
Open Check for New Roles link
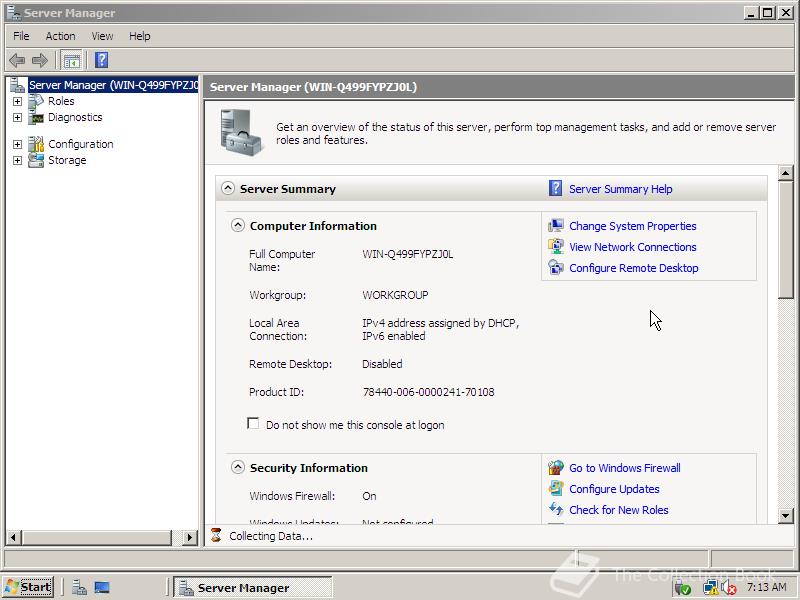tap(618, 510)
